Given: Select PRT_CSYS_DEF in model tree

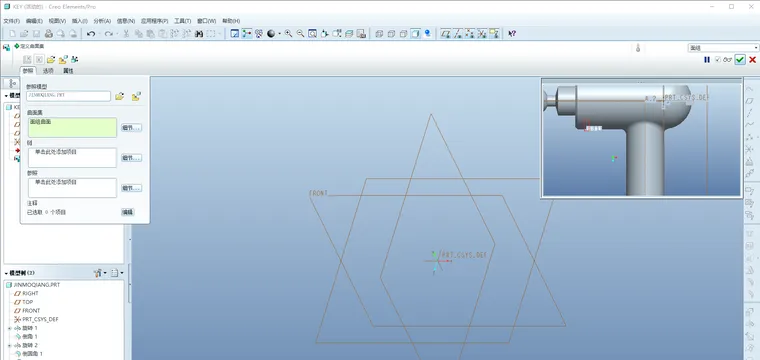Looking at the screenshot, I should tap(40, 319).
